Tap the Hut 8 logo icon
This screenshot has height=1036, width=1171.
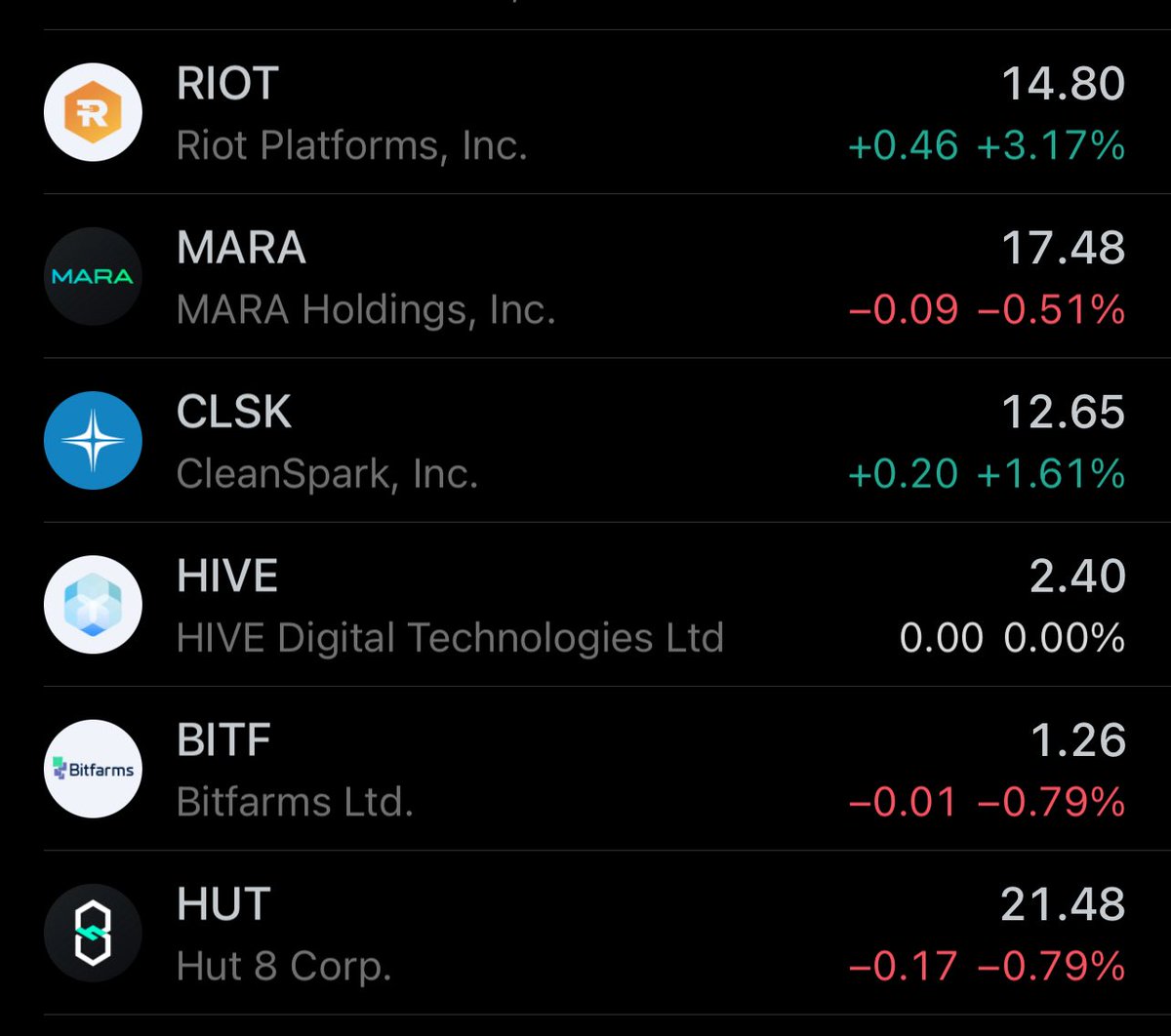pyautogui.click(x=93, y=934)
